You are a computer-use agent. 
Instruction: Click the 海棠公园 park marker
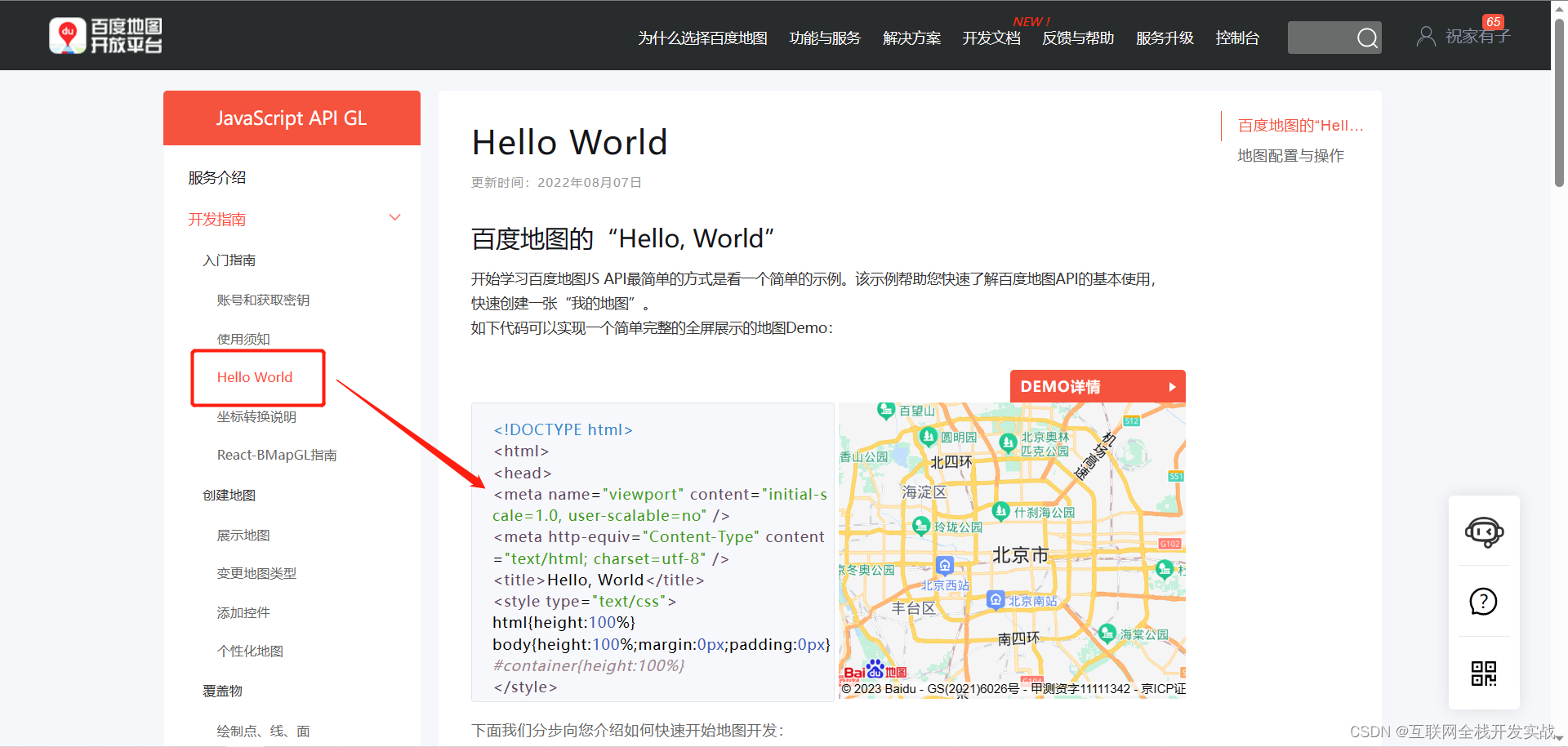click(x=1107, y=633)
